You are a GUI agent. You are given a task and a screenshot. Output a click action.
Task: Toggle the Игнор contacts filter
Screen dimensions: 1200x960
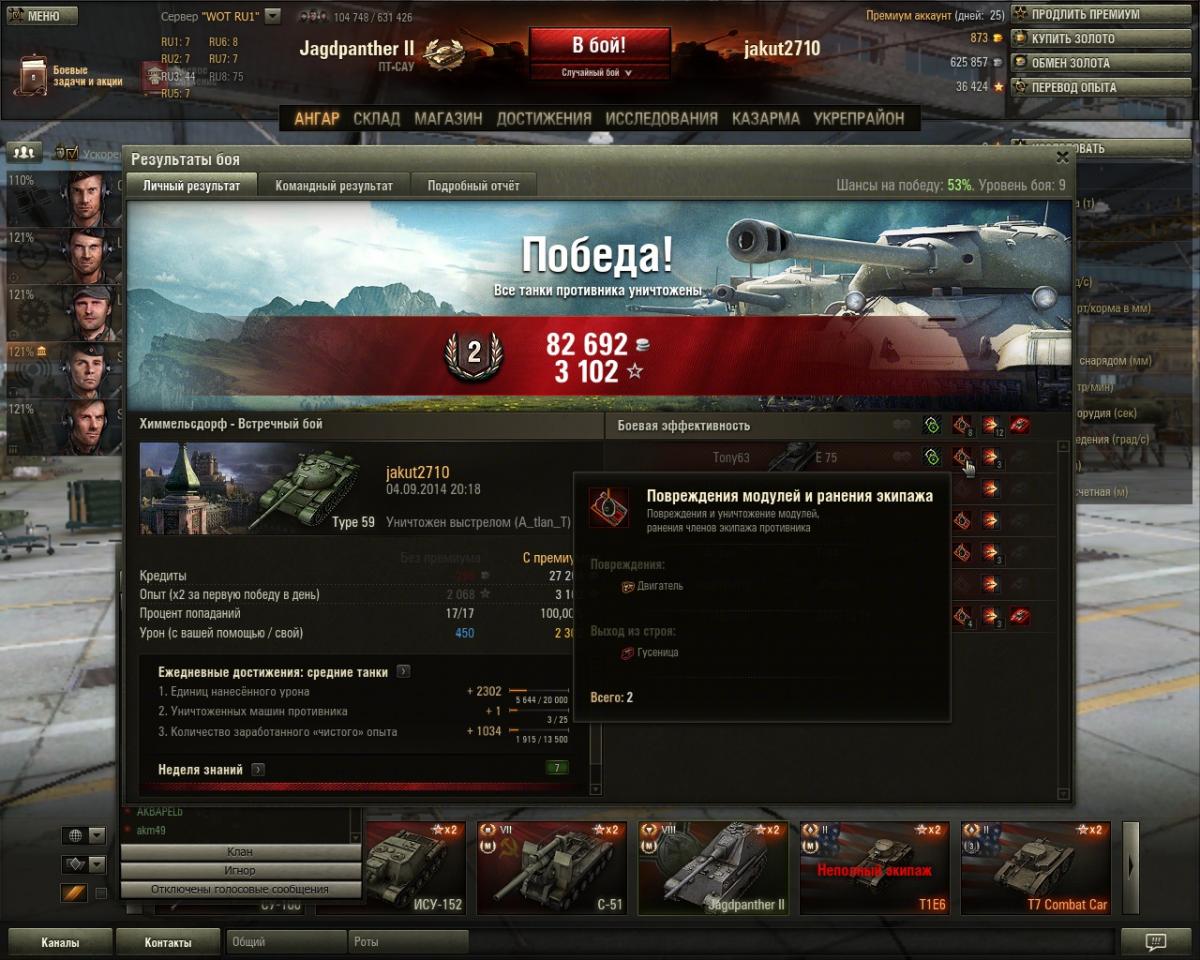pos(240,871)
